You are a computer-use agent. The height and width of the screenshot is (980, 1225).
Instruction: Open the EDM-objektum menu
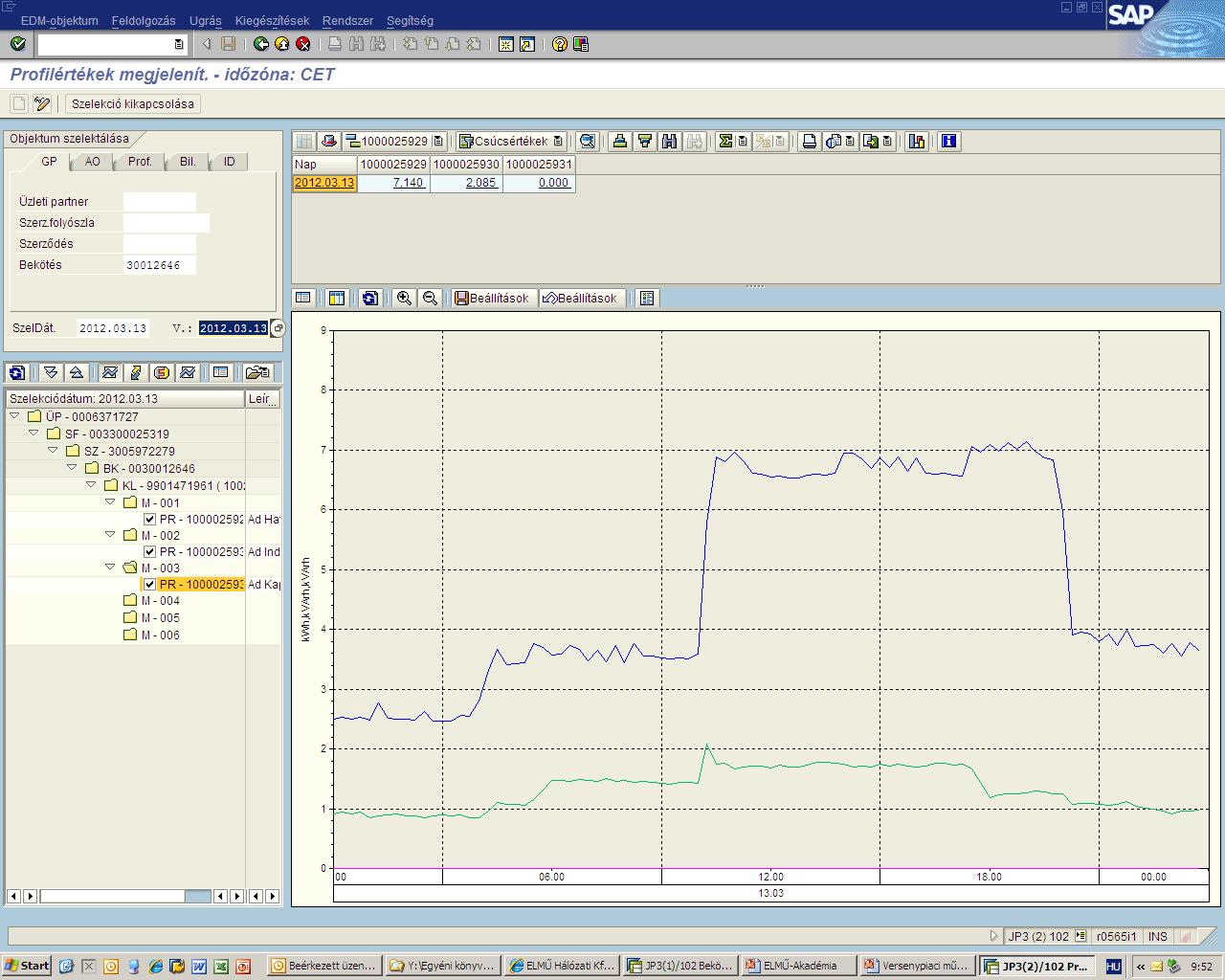[59, 20]
